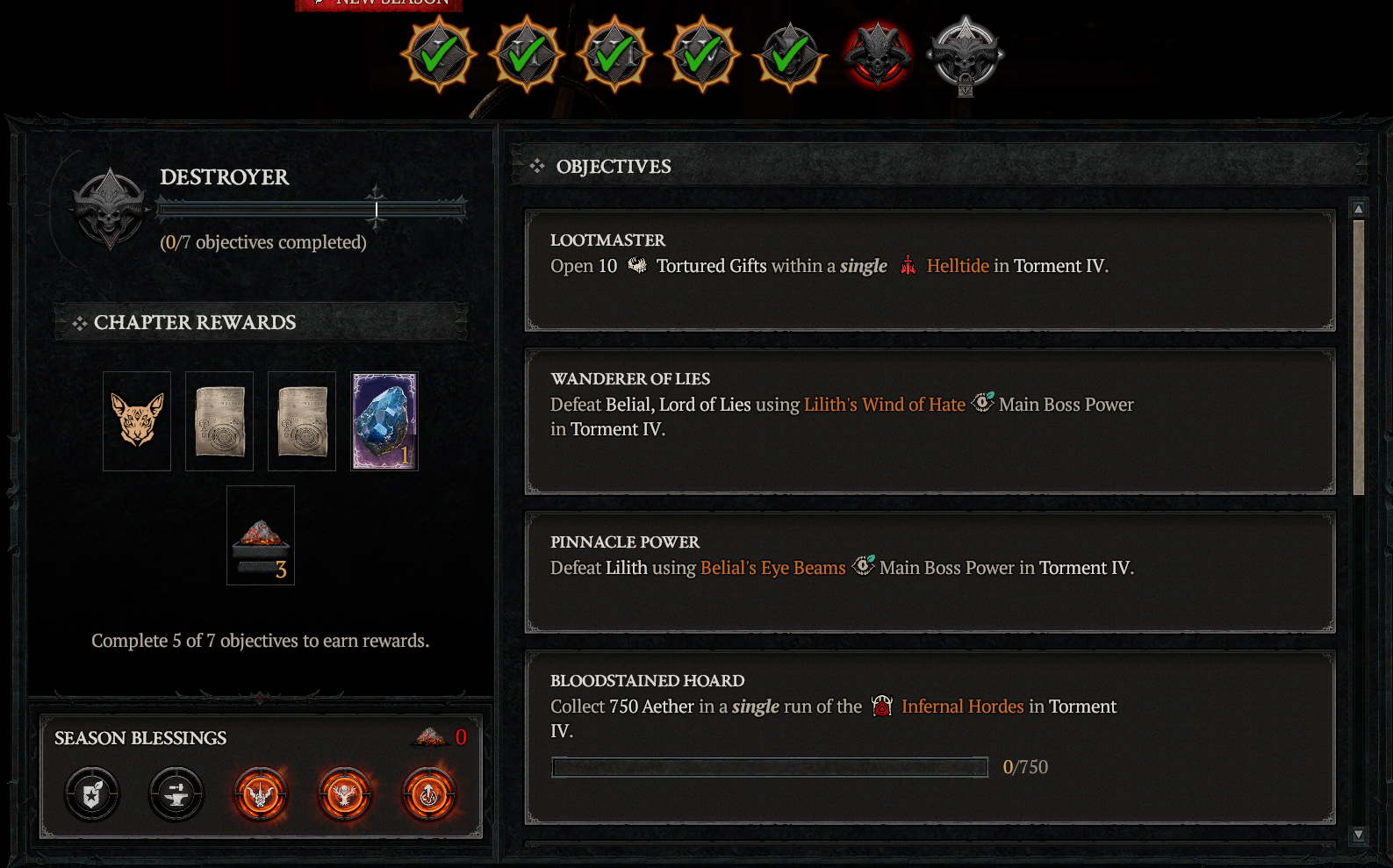Select the Pinnacle Power objective card
Viewport: 1393px width, 868px height.
[x=930, y=572]
